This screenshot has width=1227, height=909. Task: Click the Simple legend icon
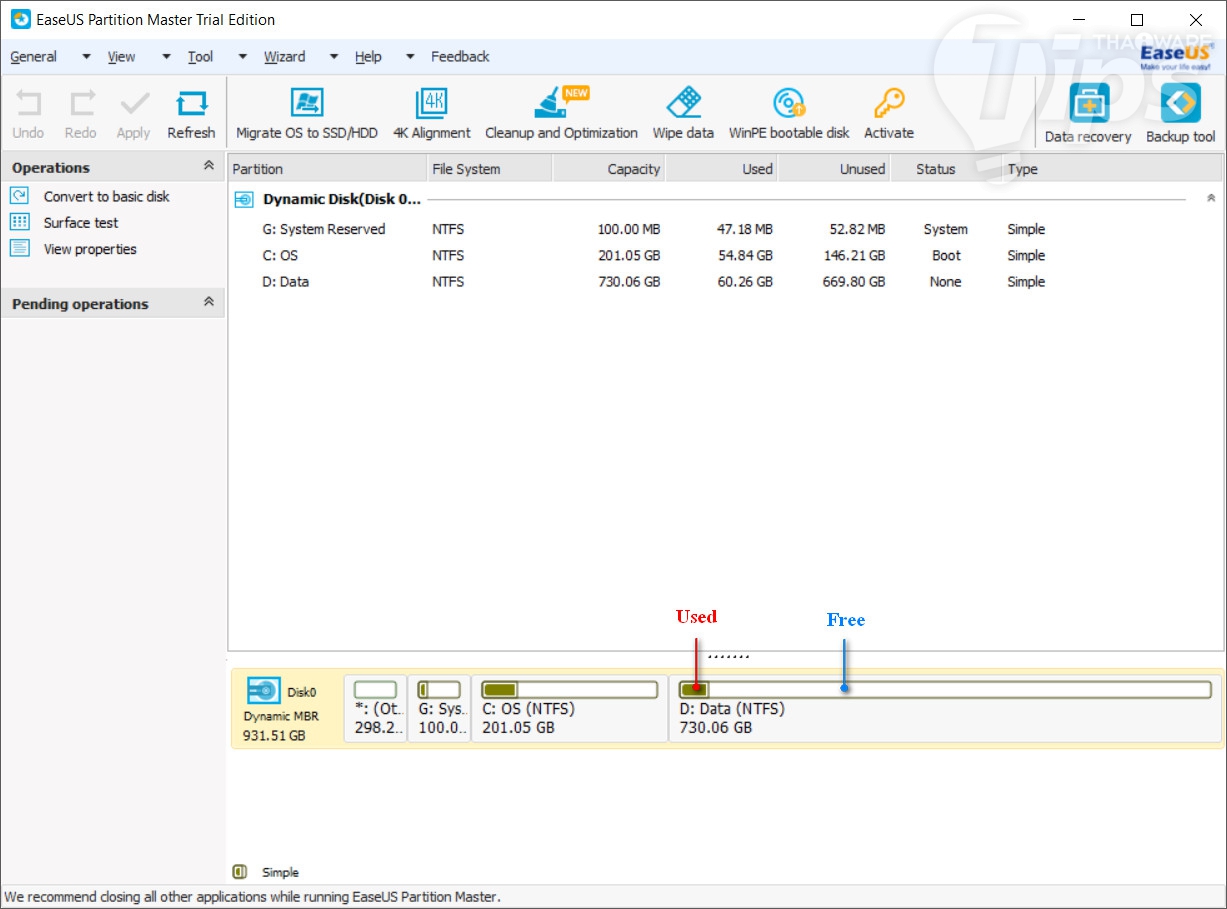click(x=240, y=872)
